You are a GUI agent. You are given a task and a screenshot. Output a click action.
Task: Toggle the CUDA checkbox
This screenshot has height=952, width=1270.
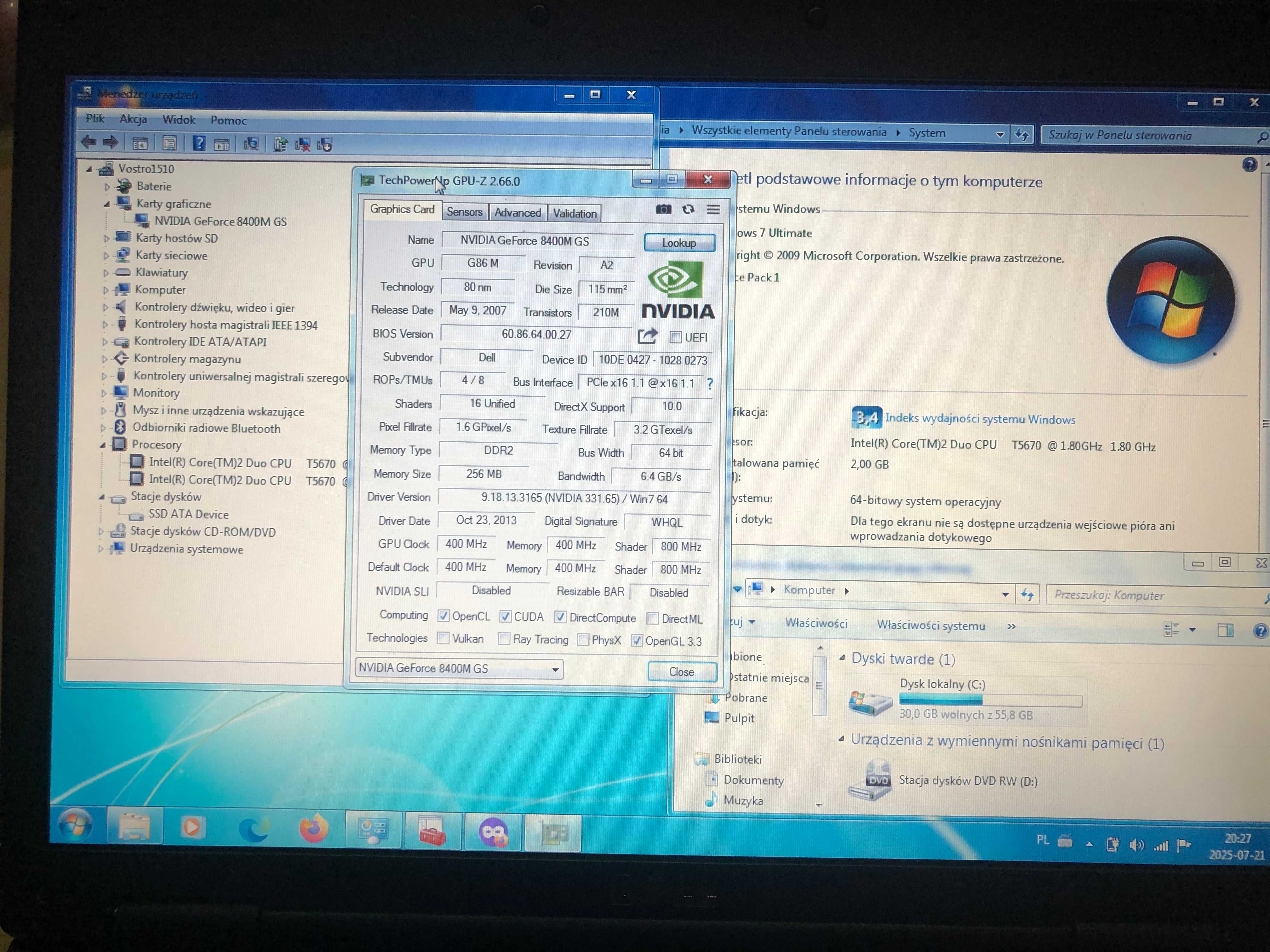505,617
